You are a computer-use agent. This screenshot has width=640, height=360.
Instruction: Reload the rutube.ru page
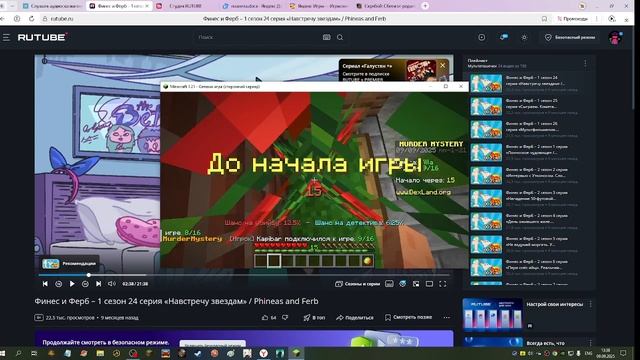click(31, 19)
